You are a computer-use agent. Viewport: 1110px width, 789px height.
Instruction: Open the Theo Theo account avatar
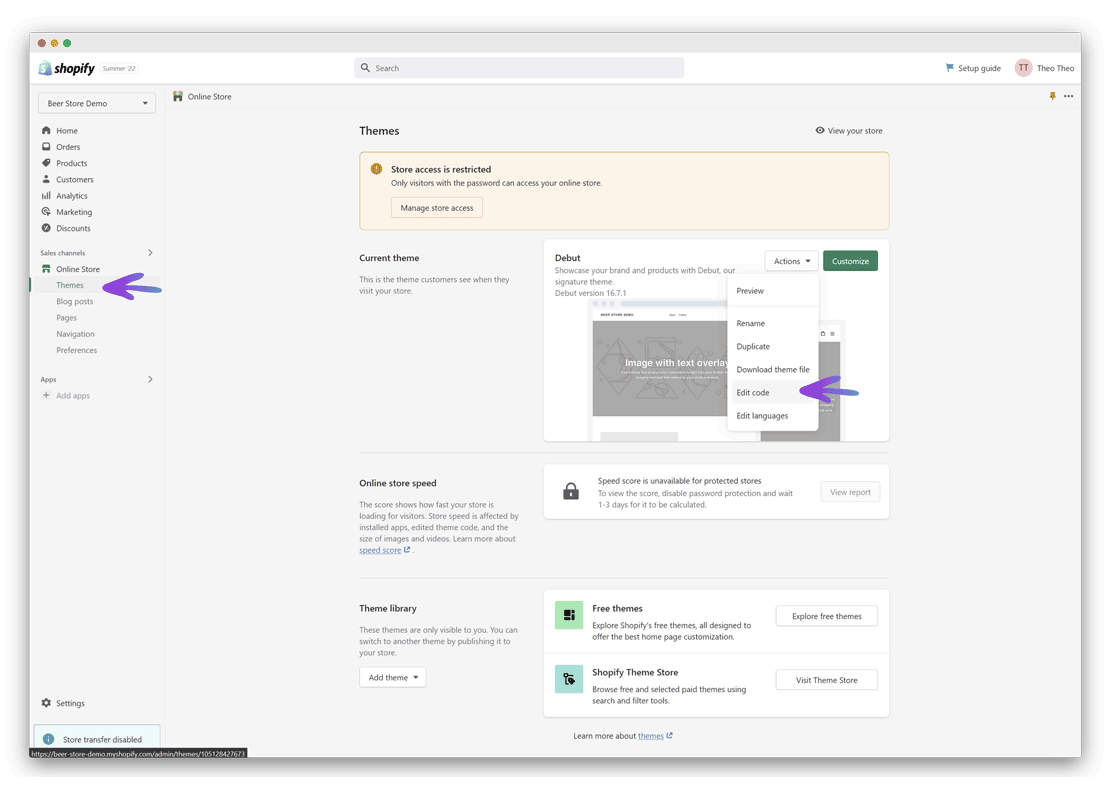pyautogui.click(x=1022, y=67)
